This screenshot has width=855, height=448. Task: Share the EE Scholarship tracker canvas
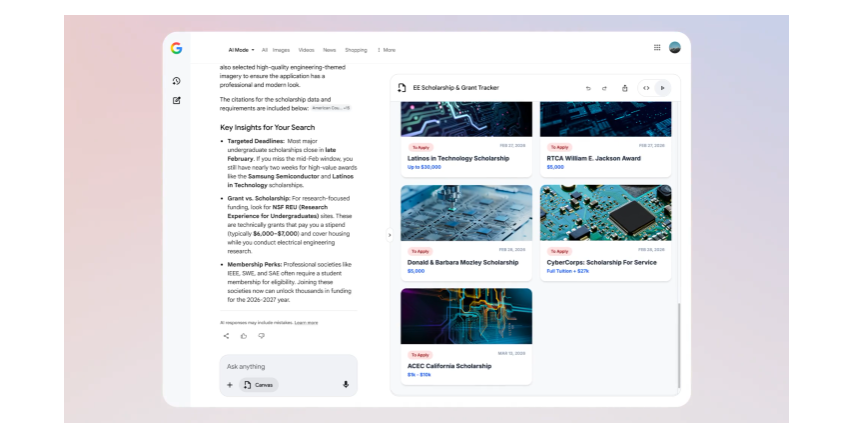(x=625, y=88)
